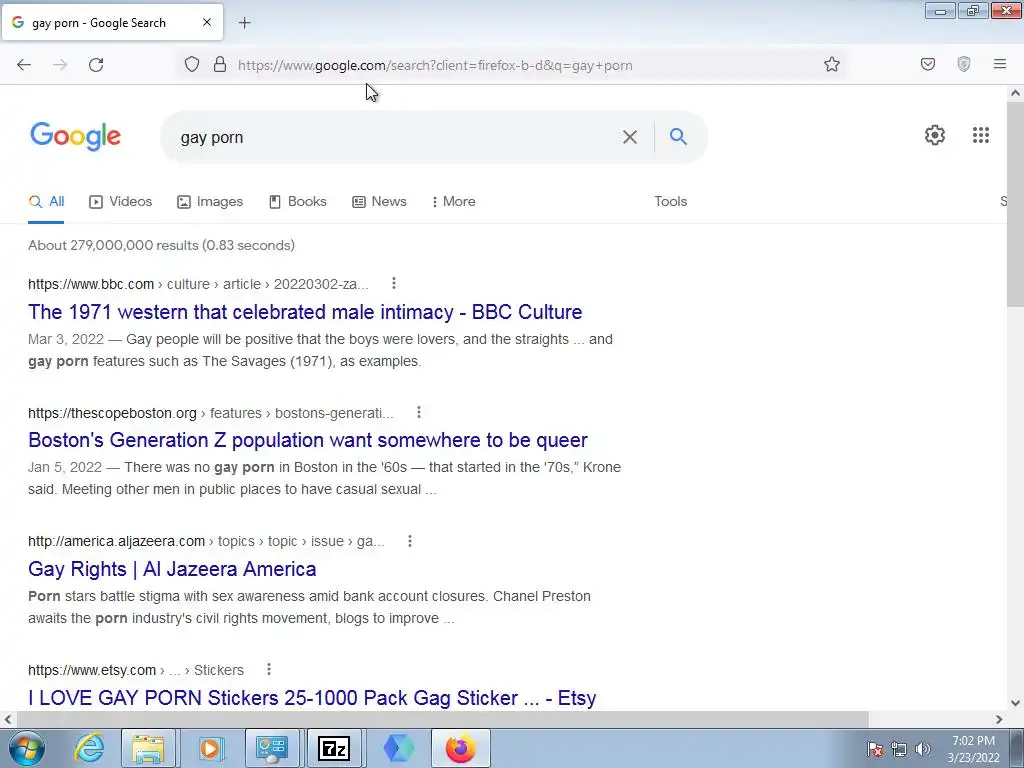This screenshot has height=768, width=1024.
Task: Save page to Pocket
Action: [928, 65]
